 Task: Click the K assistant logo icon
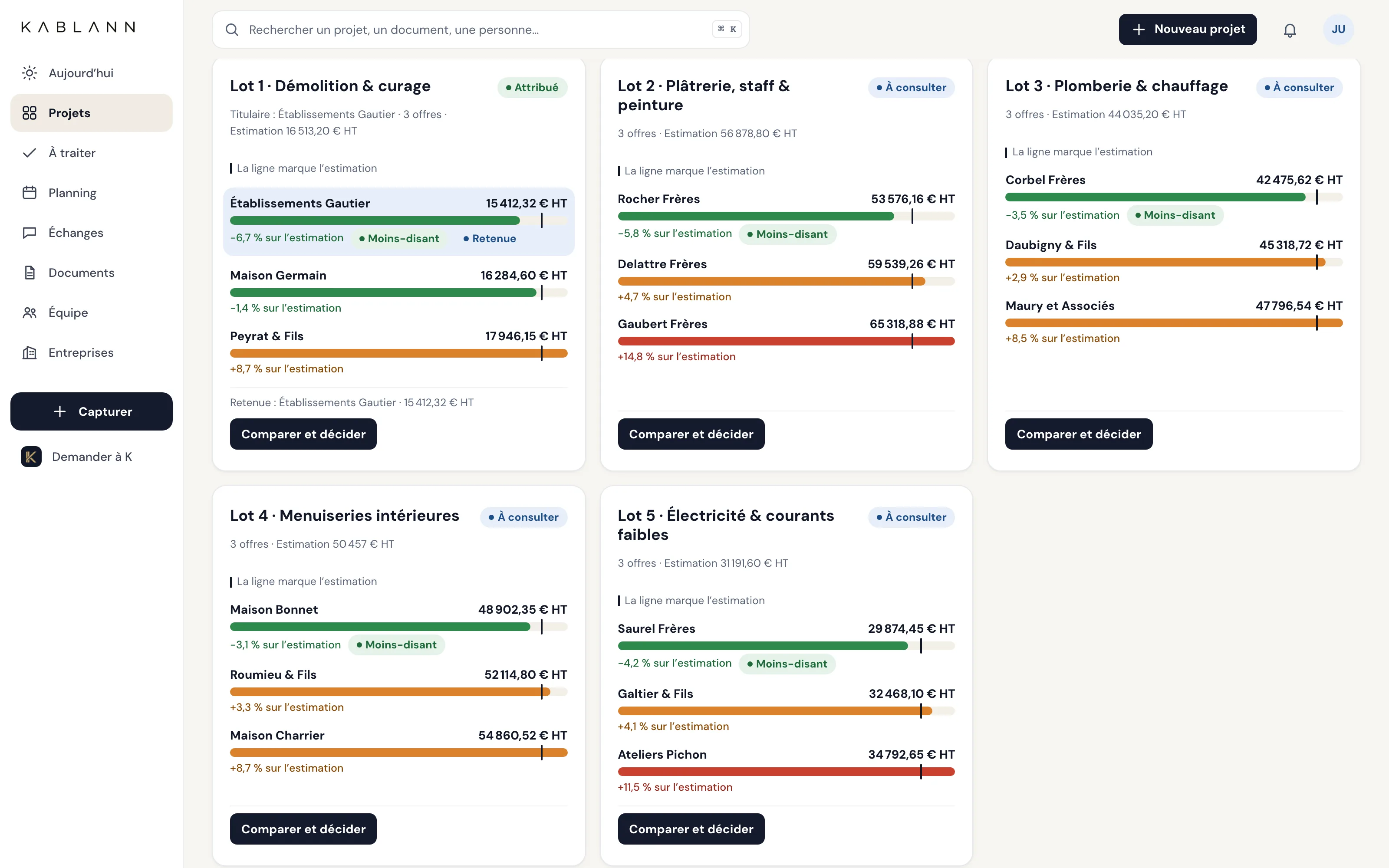coord(31,457)
